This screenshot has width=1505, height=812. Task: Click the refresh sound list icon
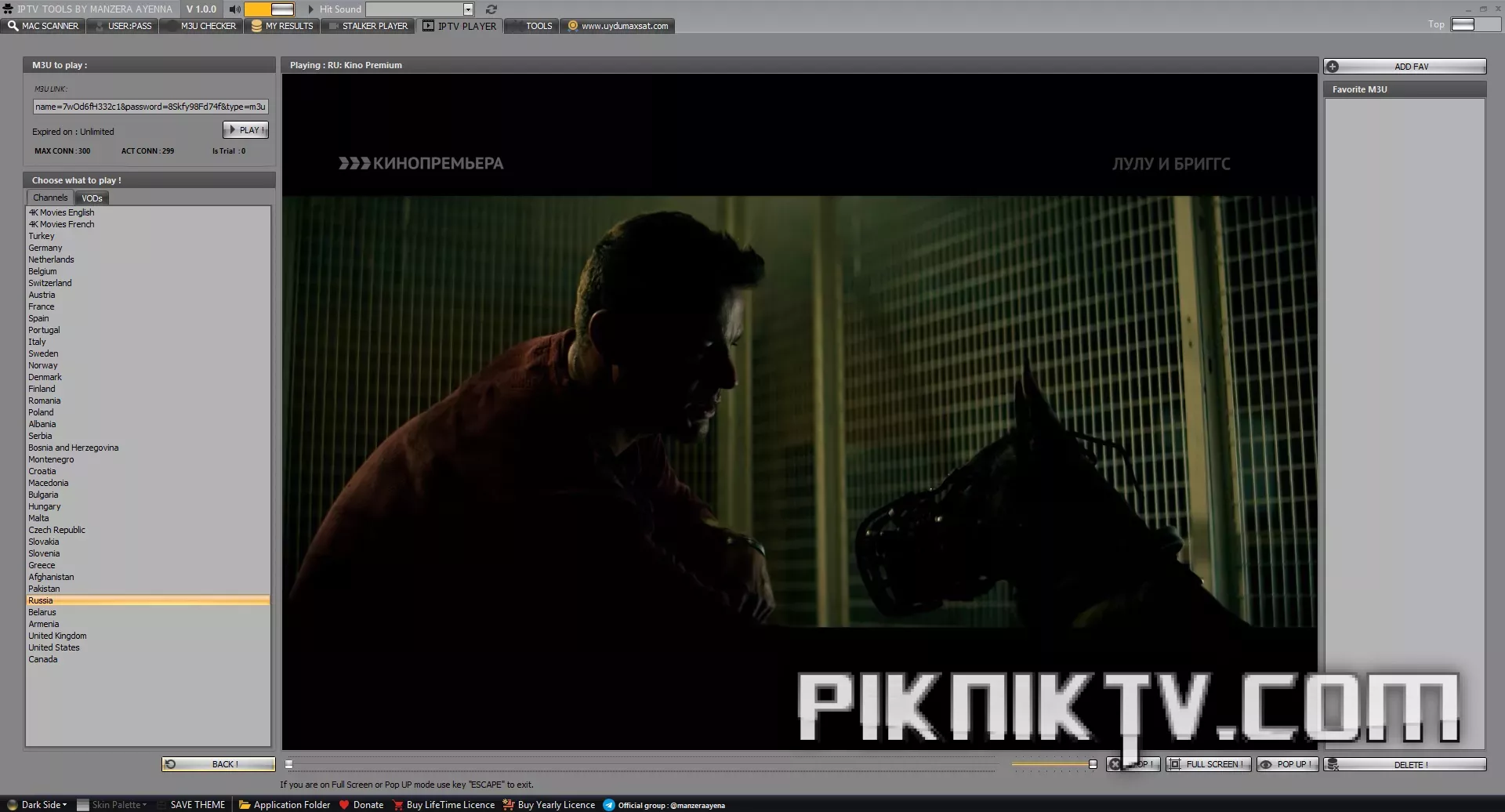click(491, 9)
